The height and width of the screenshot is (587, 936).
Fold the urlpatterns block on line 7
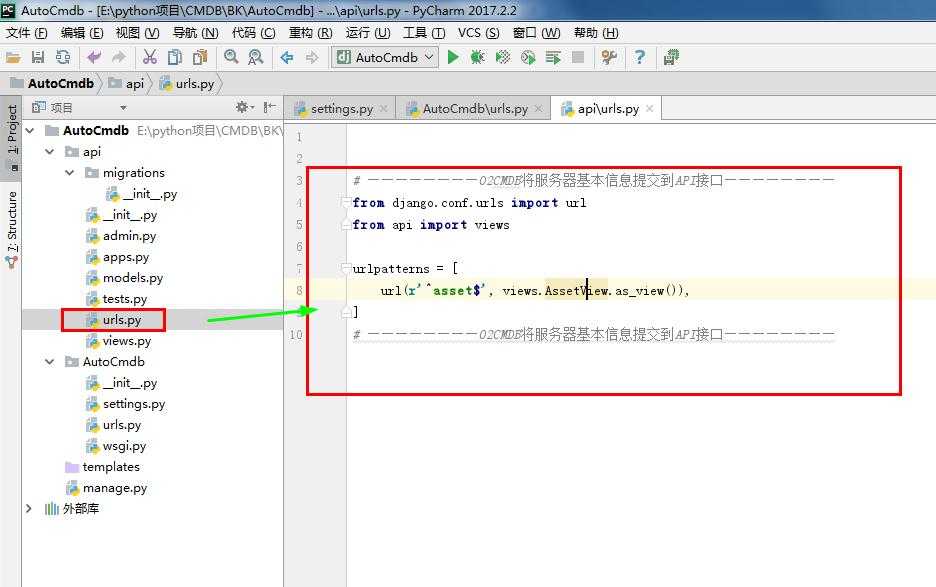point(346,269)
